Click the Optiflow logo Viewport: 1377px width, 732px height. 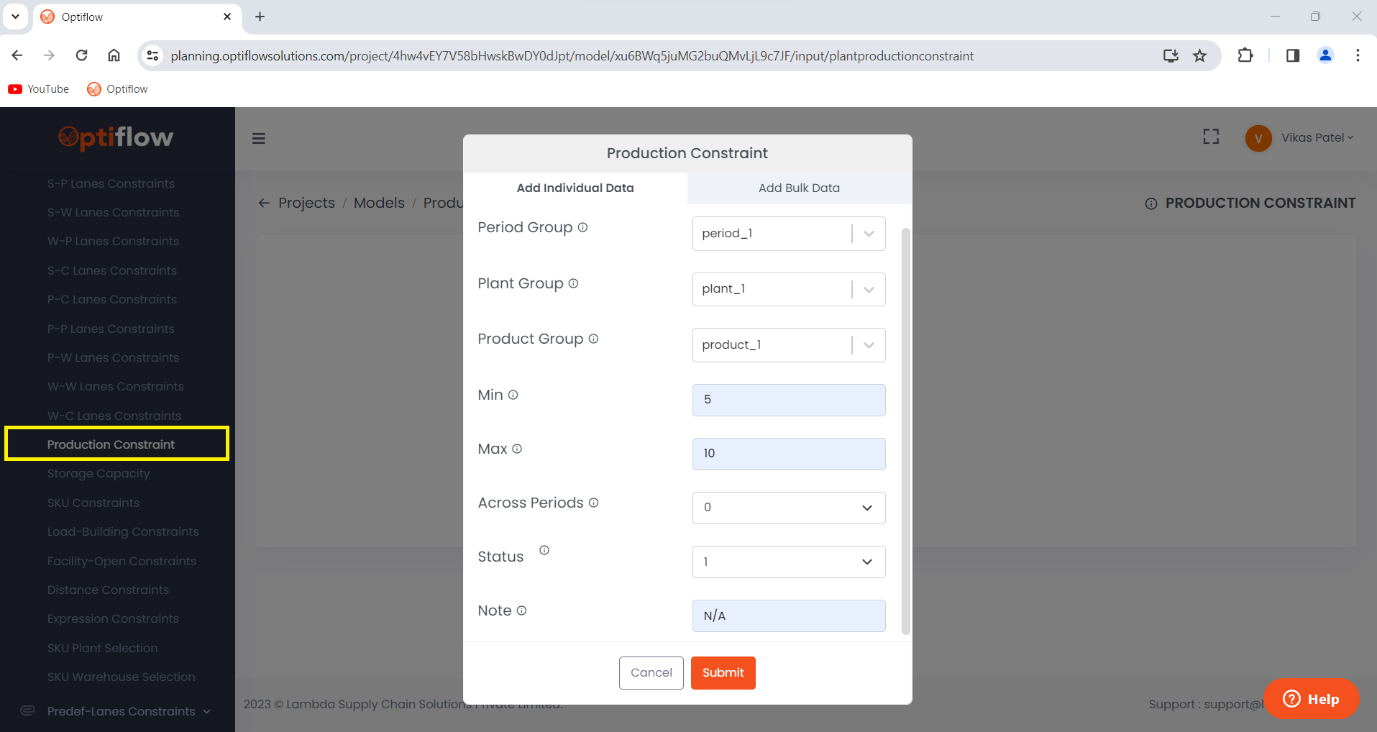point(116,138)
